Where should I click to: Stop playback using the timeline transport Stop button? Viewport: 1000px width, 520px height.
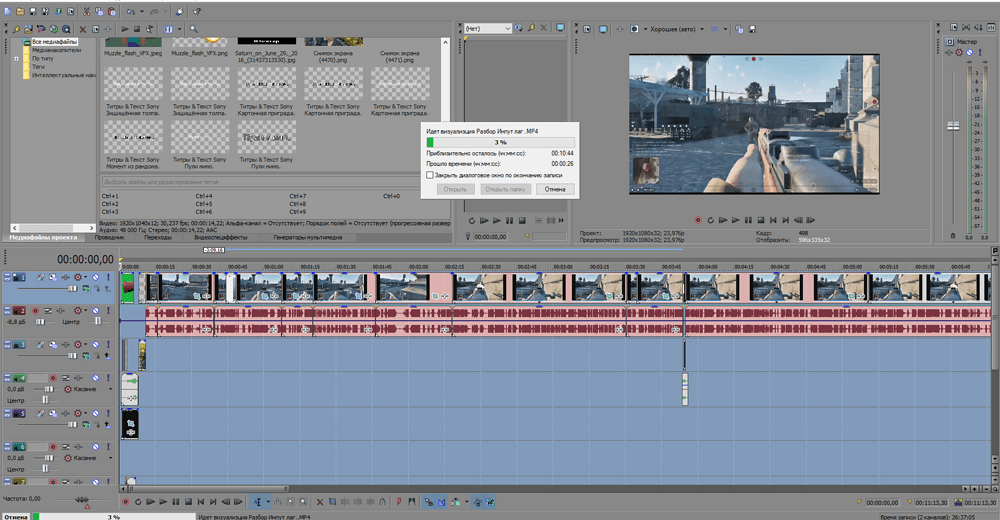pos(188,502)
